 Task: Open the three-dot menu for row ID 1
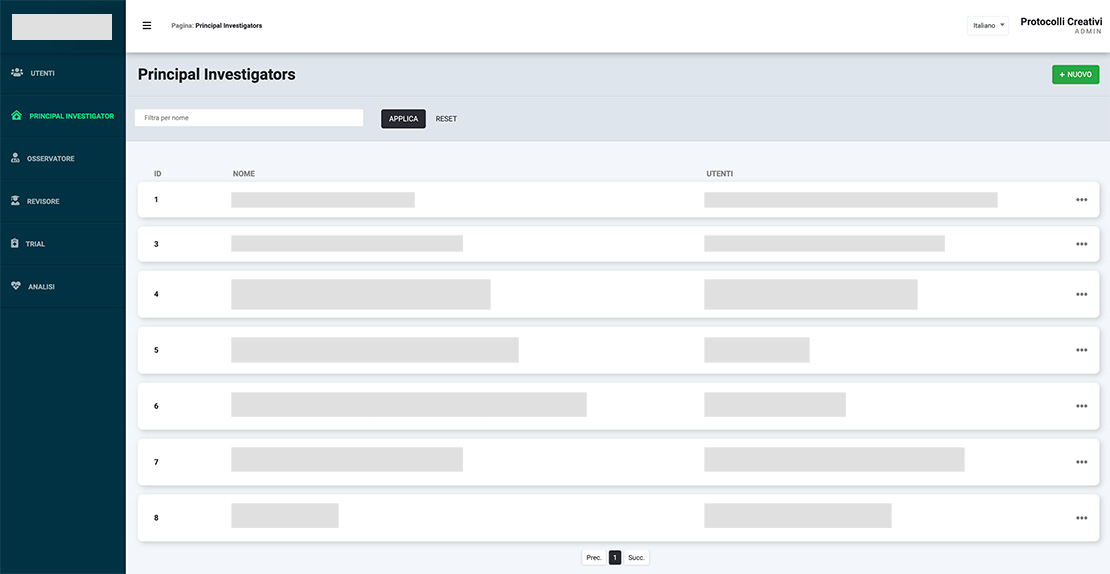(x=1081, y=200)
